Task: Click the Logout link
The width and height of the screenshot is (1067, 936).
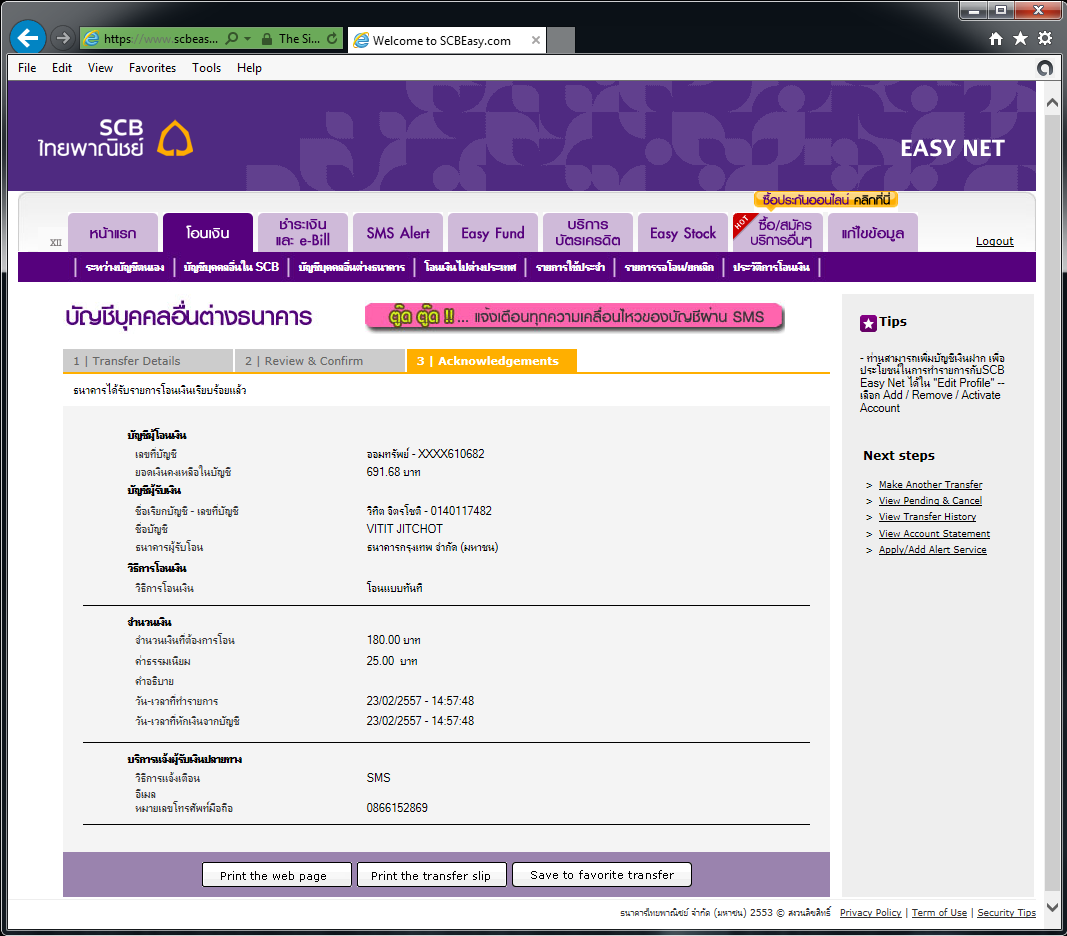Action: pos(994,241)
